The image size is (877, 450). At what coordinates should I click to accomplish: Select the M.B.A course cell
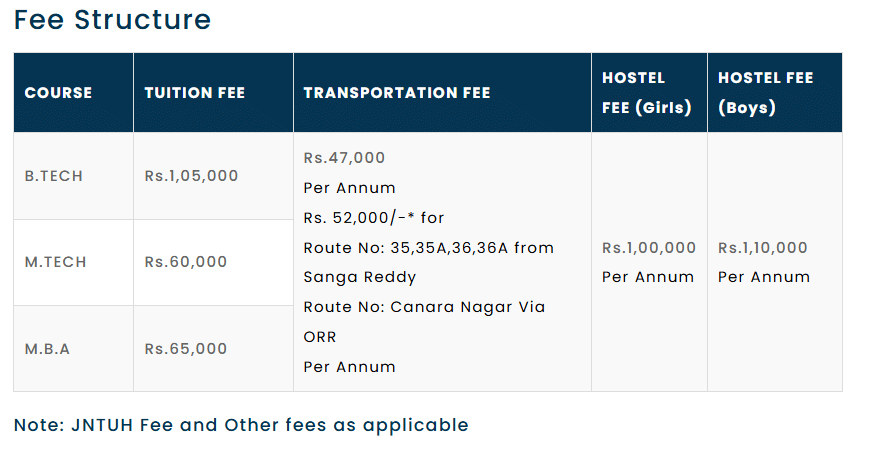pos(50,349)
